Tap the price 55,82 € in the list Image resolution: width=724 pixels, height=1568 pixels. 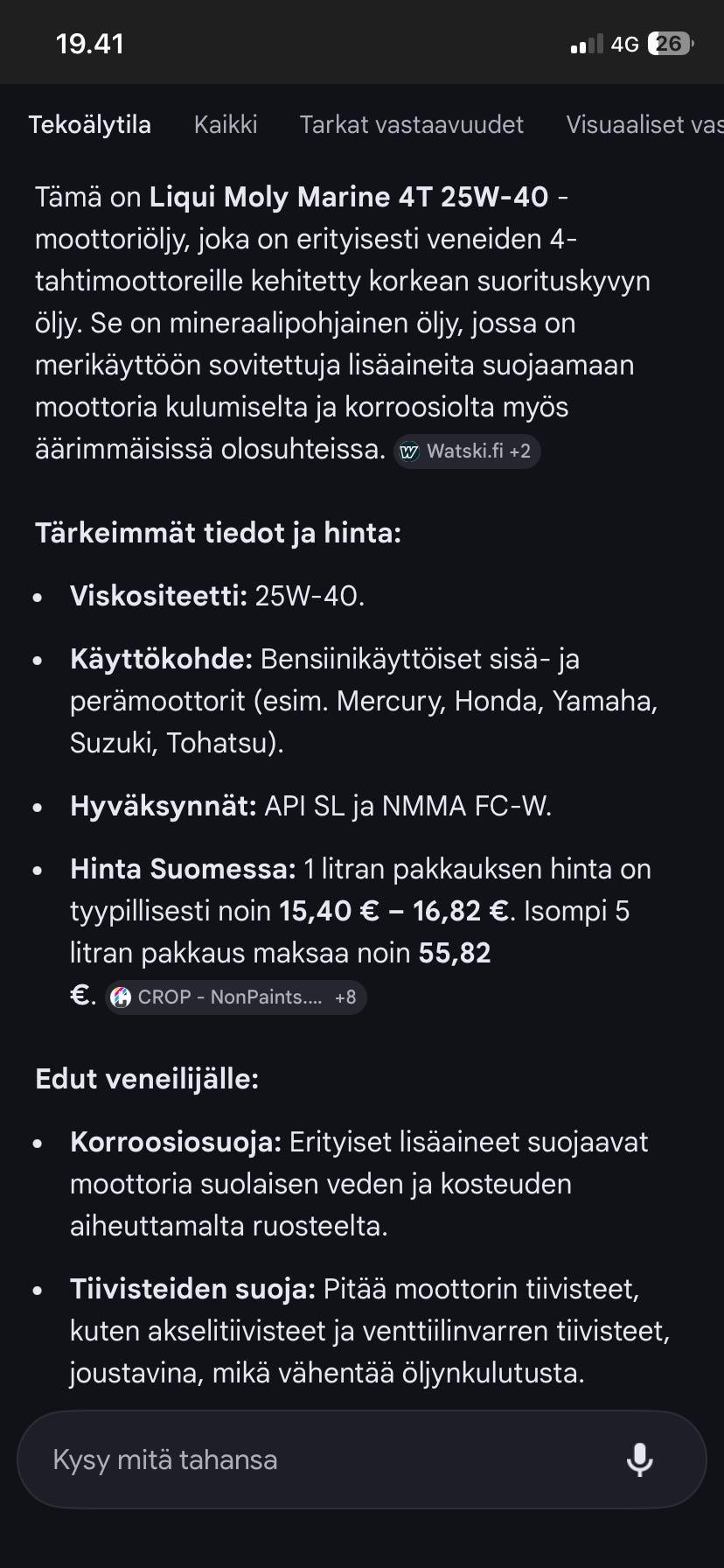coord(456,952)
